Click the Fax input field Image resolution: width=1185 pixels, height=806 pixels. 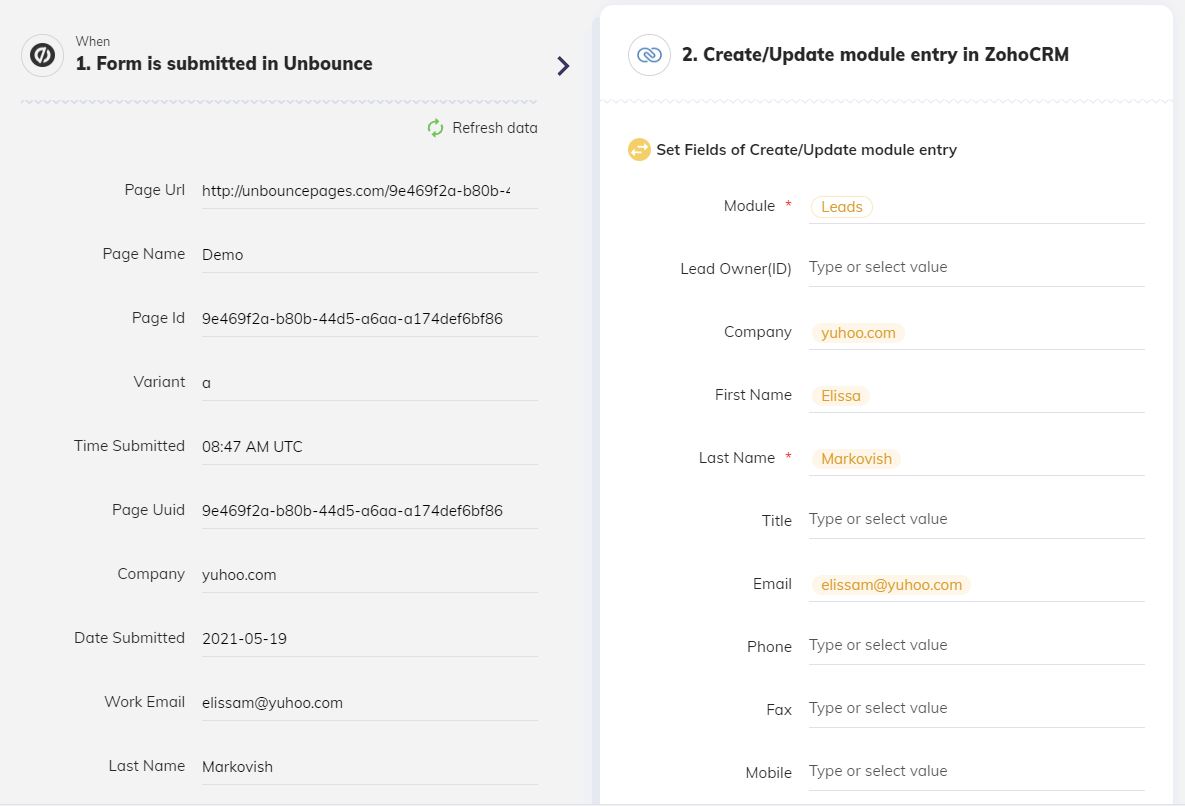[976, 709]
